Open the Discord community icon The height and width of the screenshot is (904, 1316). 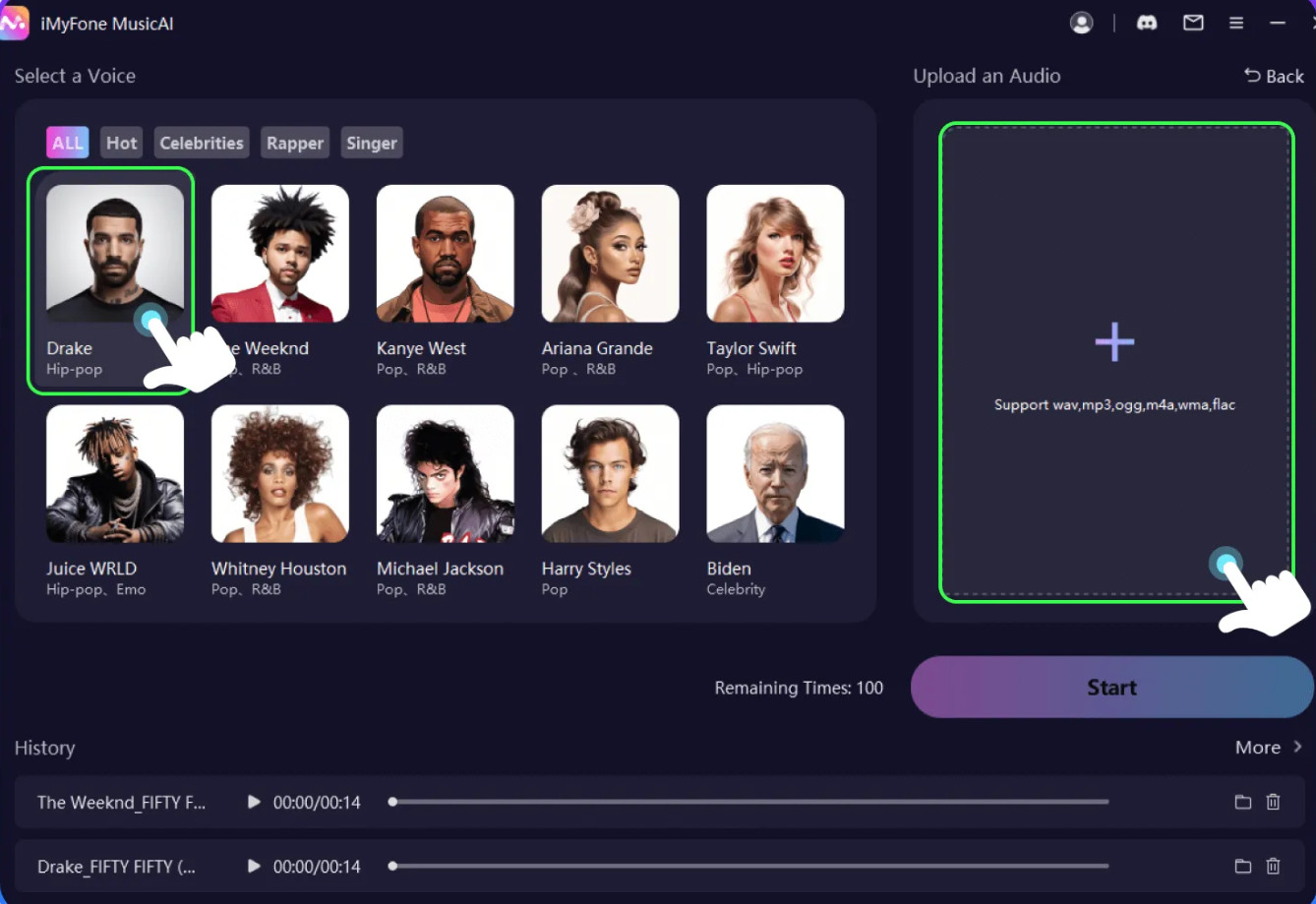pyautogui.click(x=1147, y=24)
